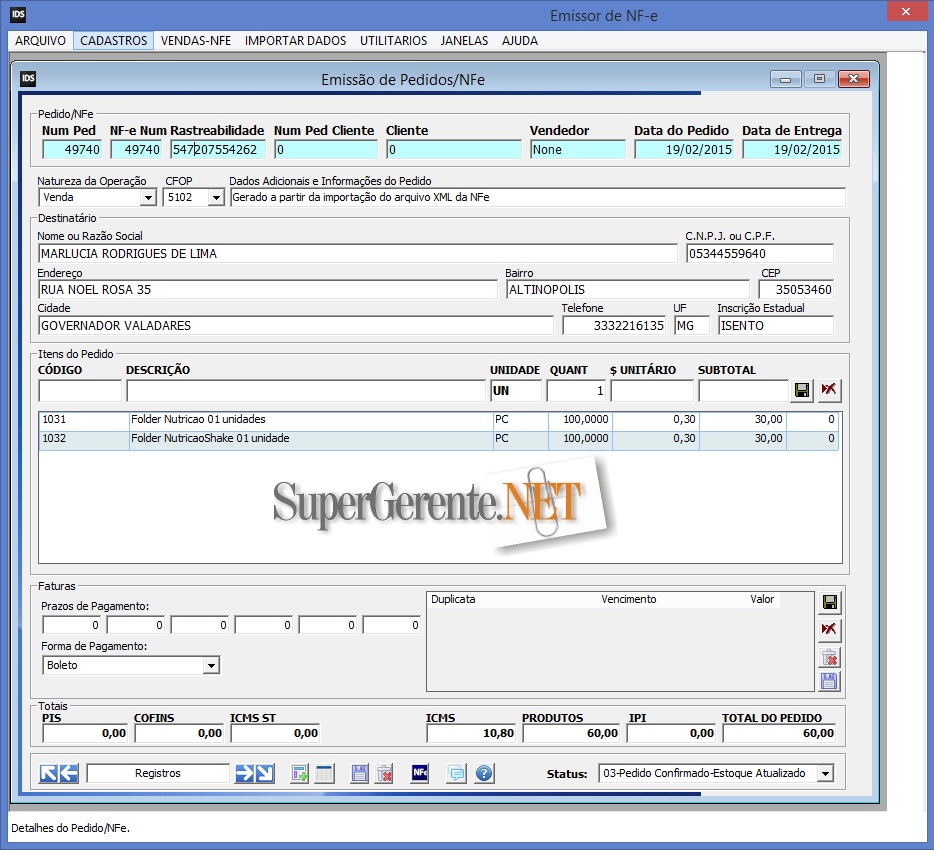Screen dimensions: 934x854
Task: Open the comment balloon icon
Action: pos(456,774)
